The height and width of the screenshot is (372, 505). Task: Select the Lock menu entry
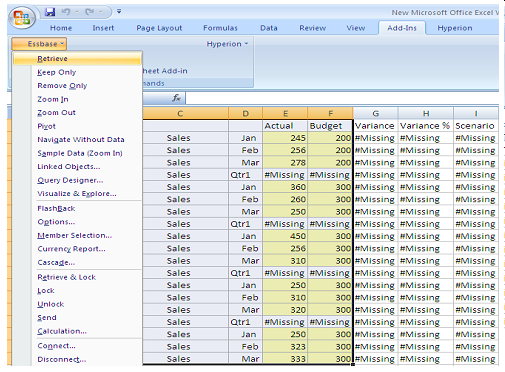click(77, 291)
